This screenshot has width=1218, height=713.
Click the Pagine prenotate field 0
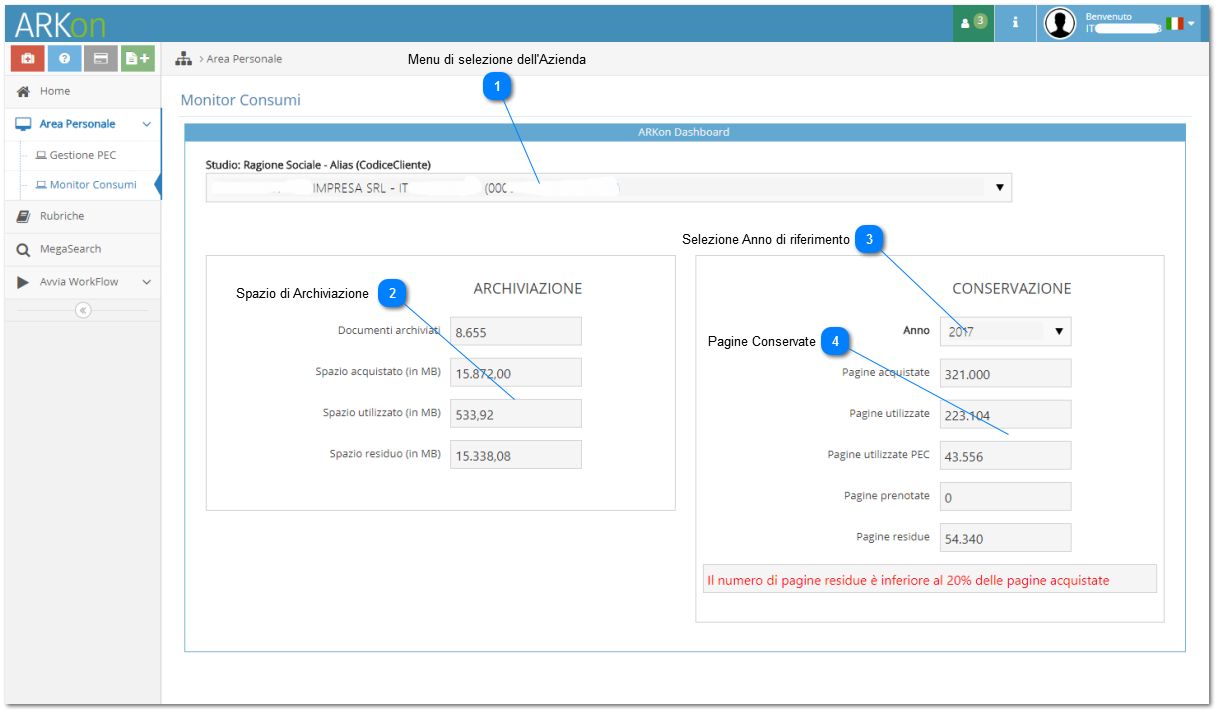tap(1005, 496)
